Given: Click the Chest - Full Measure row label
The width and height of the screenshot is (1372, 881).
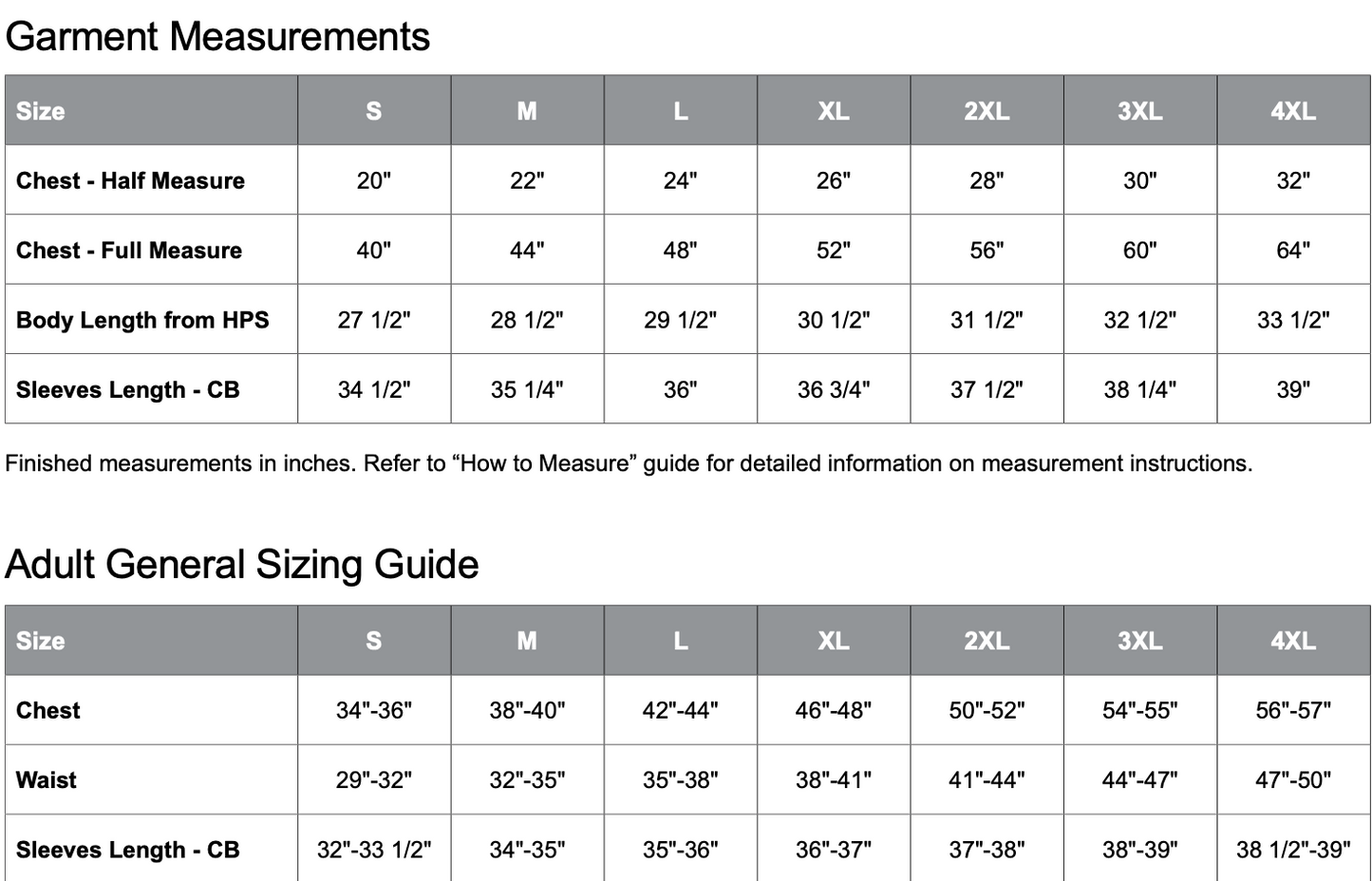Looking at the screenshot, I should point(129,251).
